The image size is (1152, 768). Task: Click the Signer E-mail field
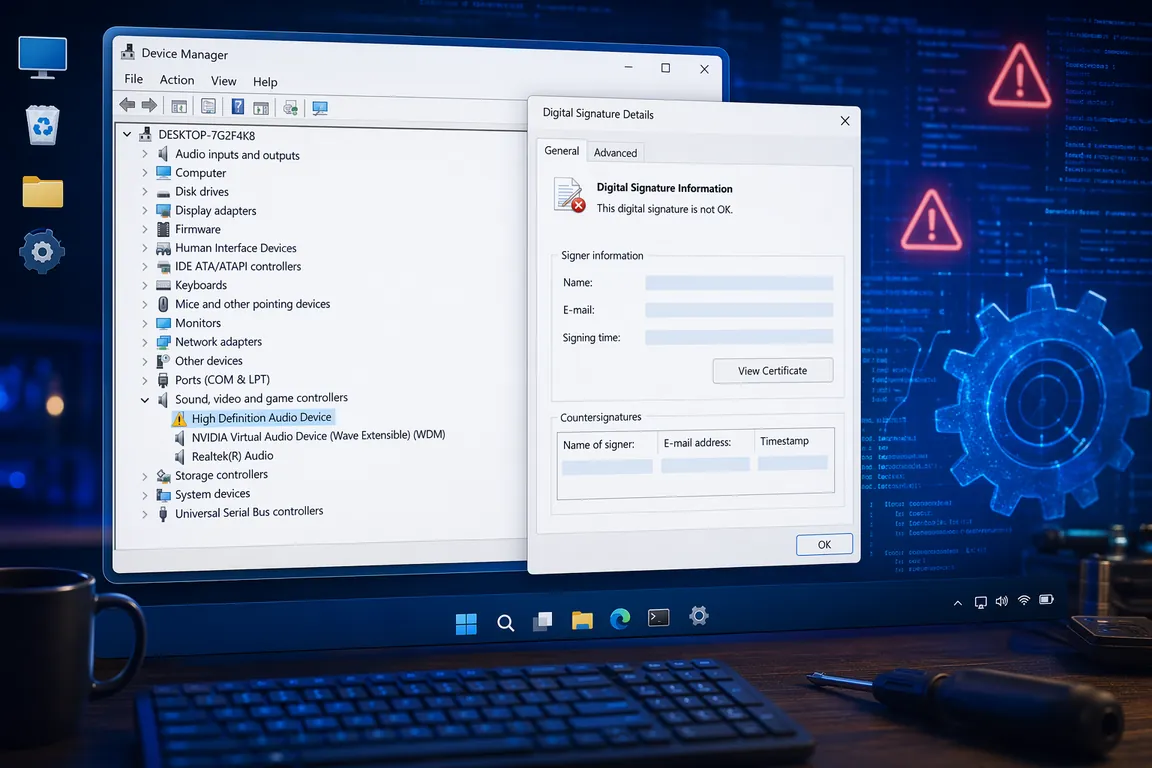click(739, 310)
